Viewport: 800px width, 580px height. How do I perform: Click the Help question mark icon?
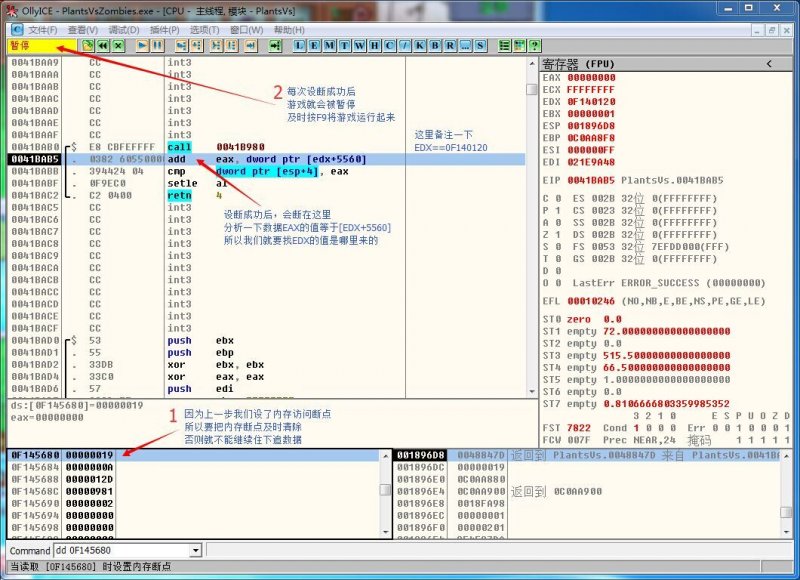pyautogui.click(x=534, y=46)
